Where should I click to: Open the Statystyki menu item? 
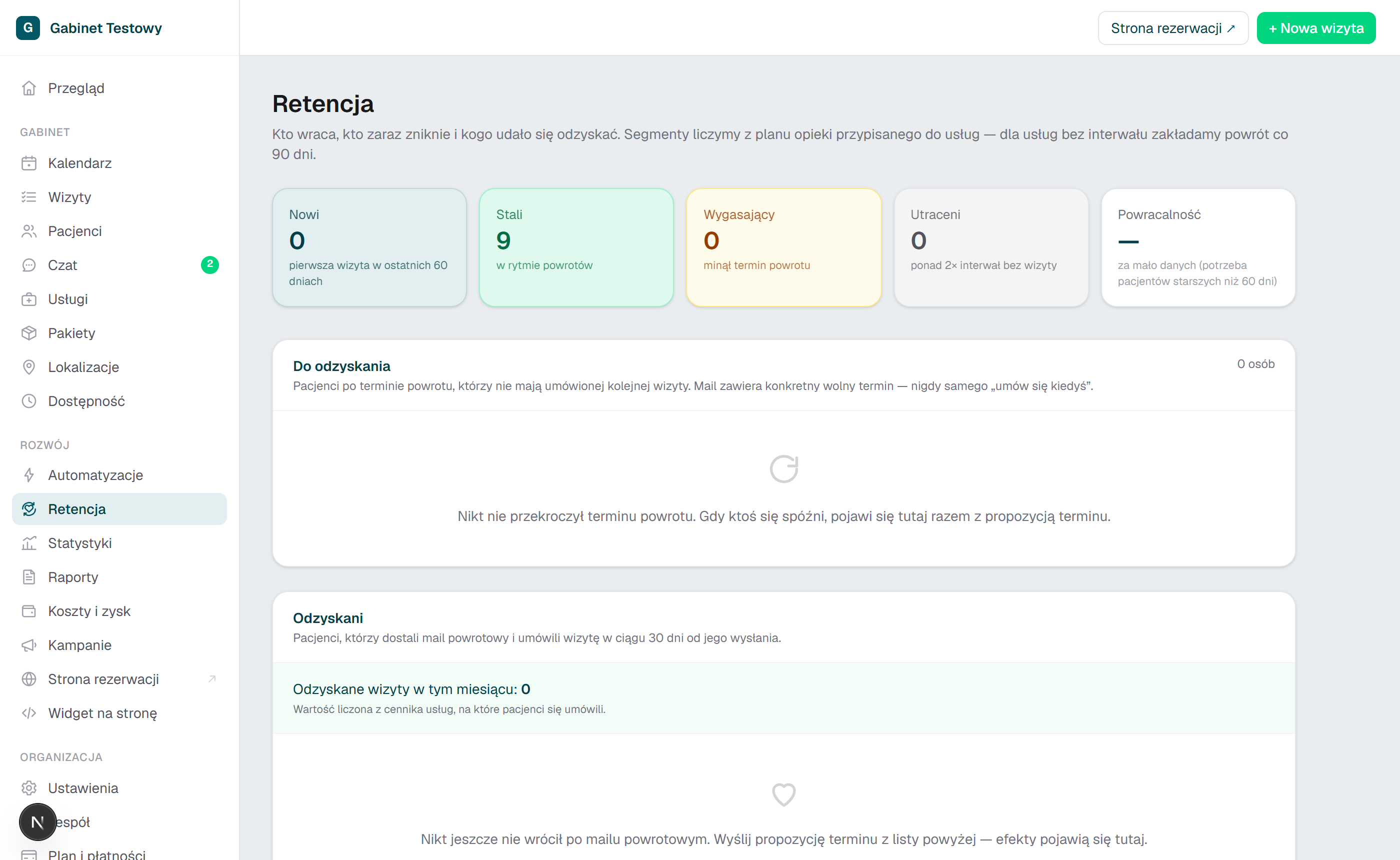(119, 543)
